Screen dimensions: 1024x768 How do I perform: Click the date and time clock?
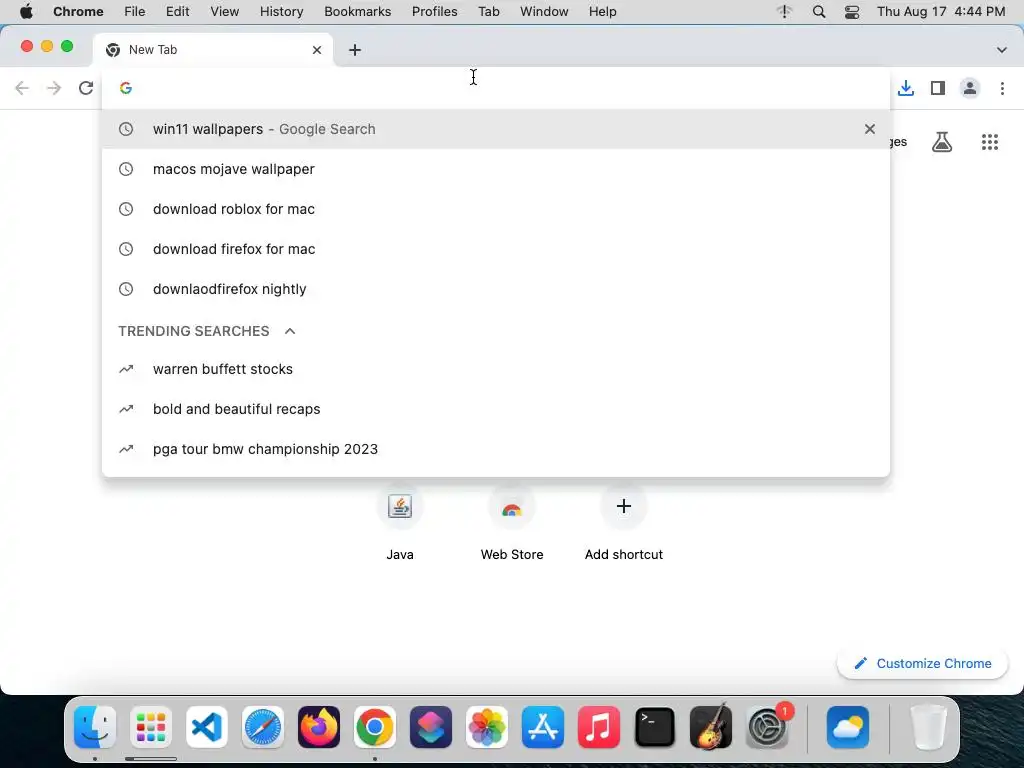(x=940, y=11)
